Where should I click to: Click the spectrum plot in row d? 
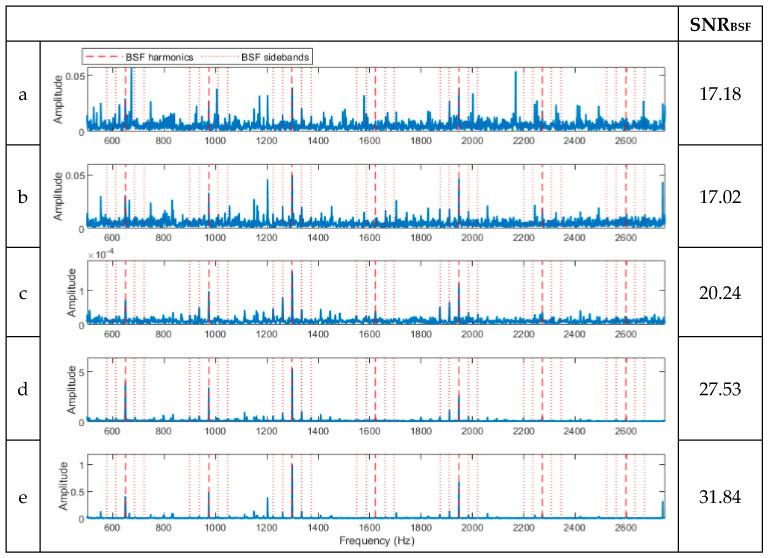[x=376, y=389]
